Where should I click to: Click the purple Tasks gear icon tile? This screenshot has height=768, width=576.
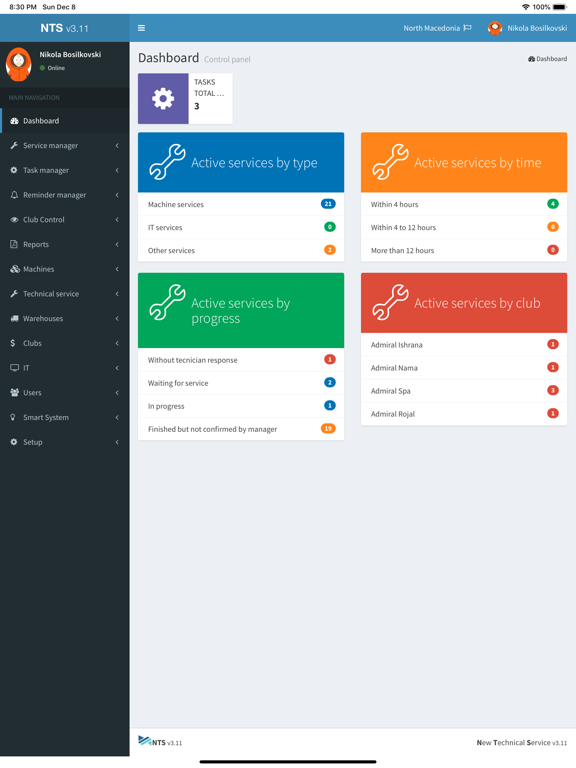(x=163, y=98)
